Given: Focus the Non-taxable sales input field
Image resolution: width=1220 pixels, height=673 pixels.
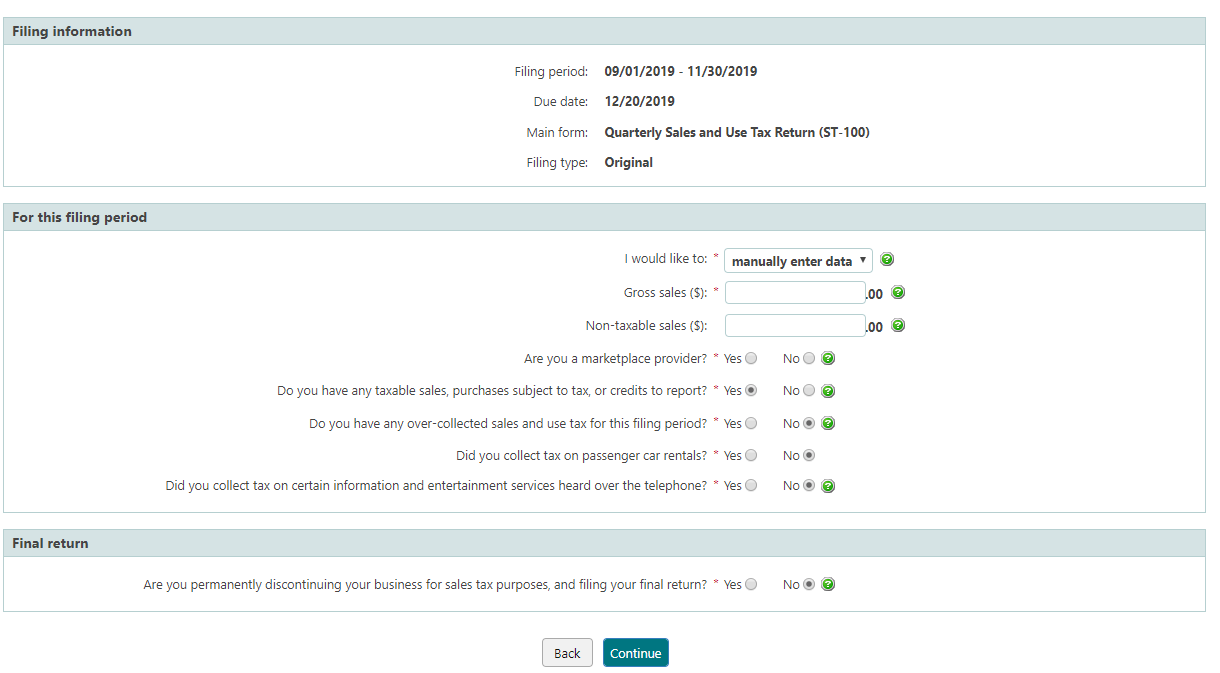Looking at the screenshot, I should (795, 326).
